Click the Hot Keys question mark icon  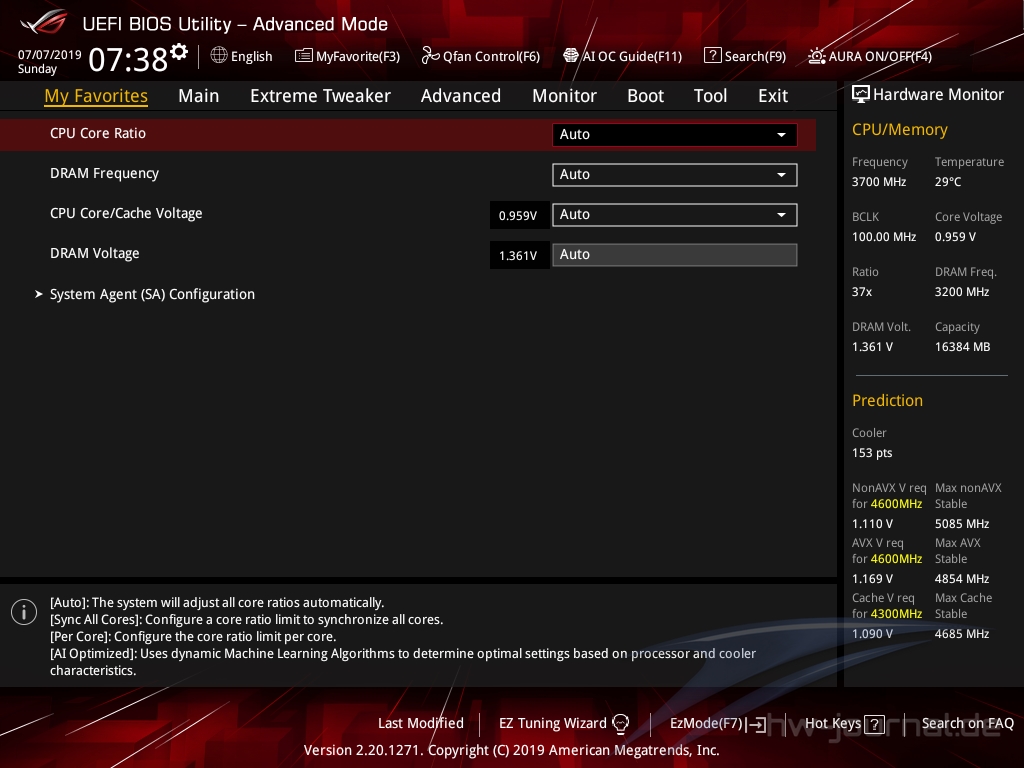pyautogui.click(x=874, y=724)
